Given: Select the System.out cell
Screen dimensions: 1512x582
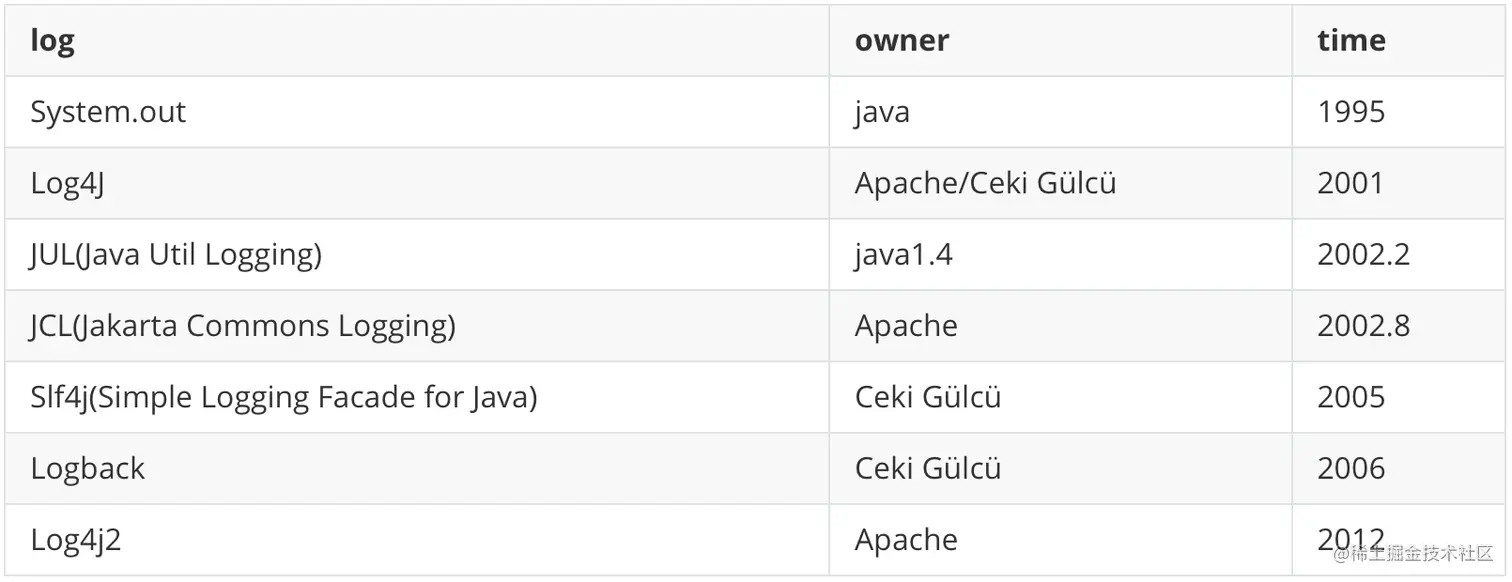Looking at the screenshot, I should (x=108, y=112).
